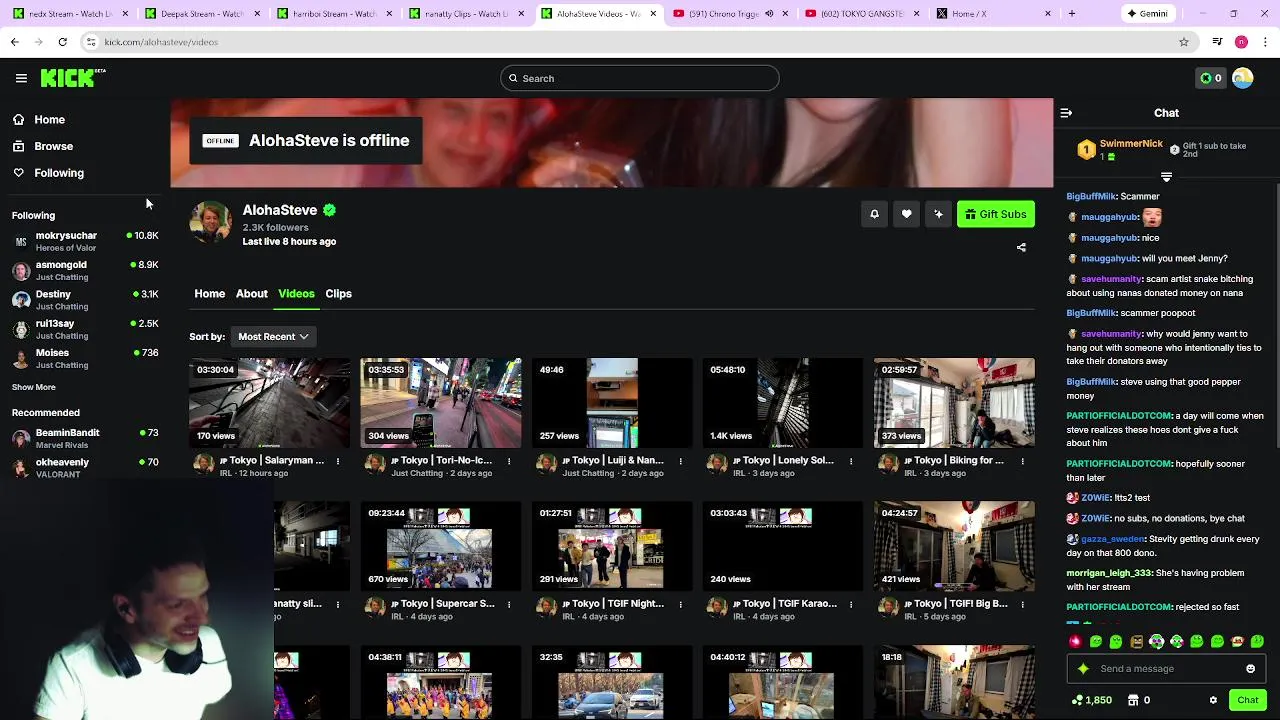Click the Gift Subs button
1280x720 pixels.
(995, 214)
